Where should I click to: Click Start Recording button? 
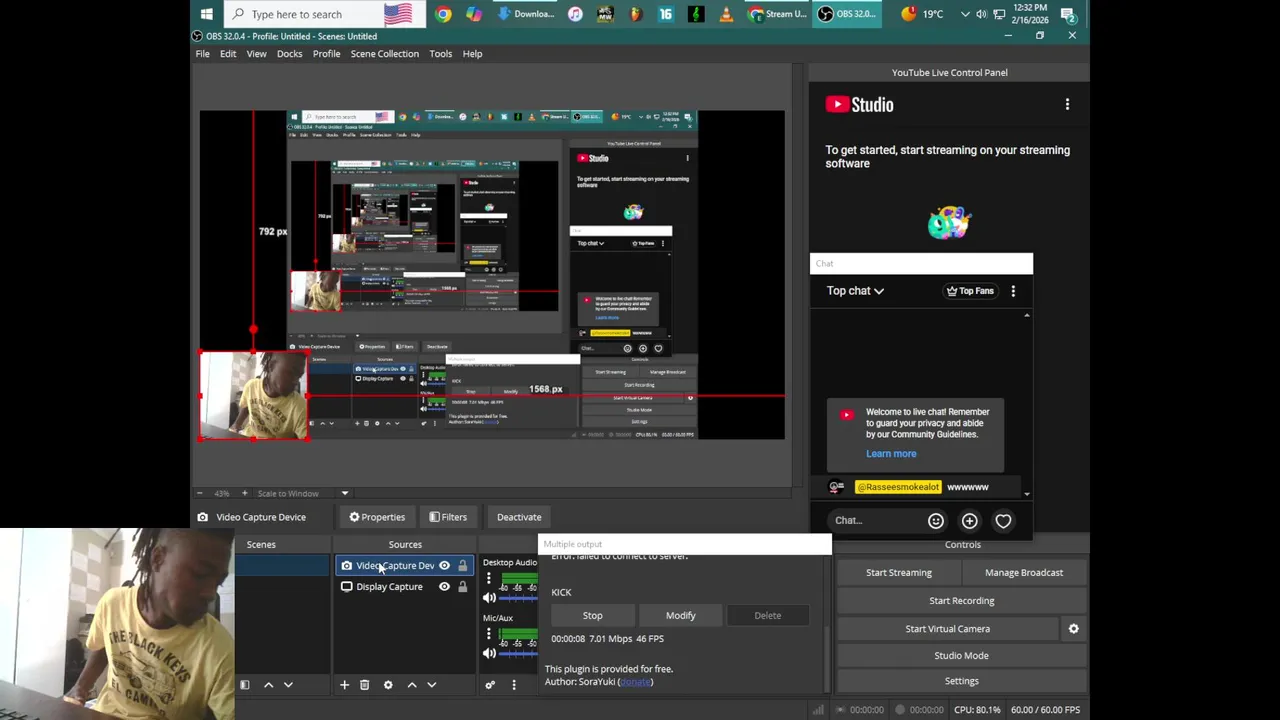click(x=962, y=601)
